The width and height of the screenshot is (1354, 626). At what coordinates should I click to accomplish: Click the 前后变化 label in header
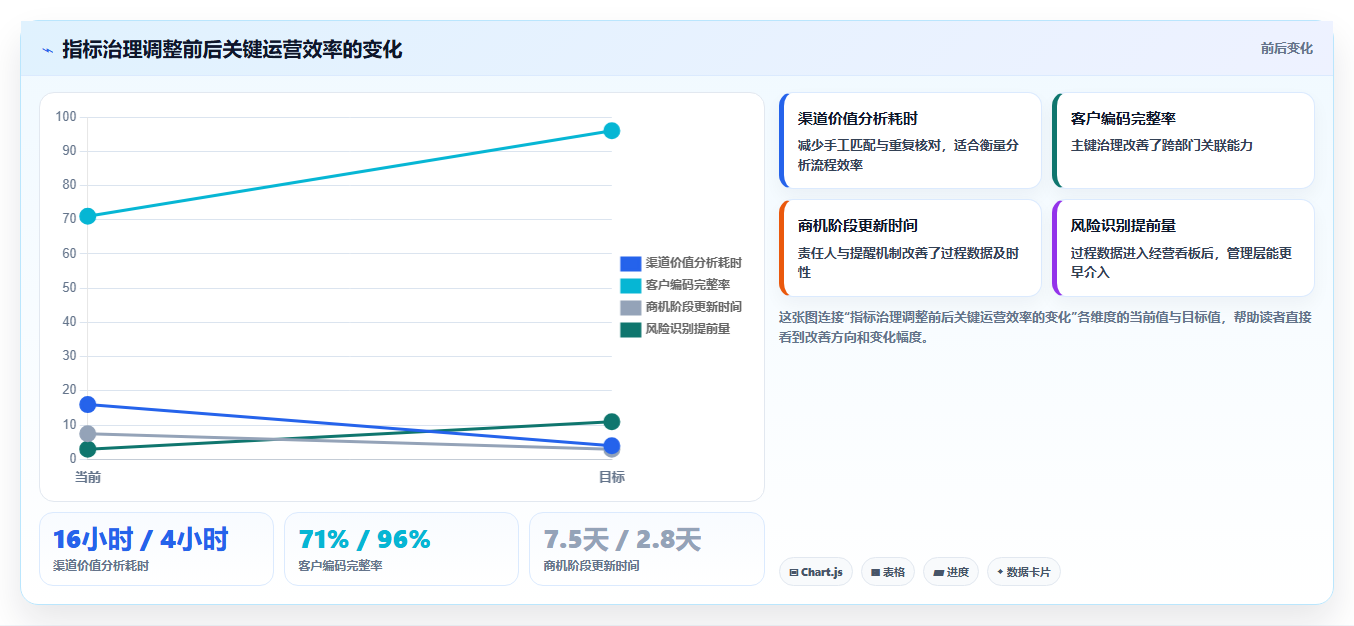(1286, 48)
